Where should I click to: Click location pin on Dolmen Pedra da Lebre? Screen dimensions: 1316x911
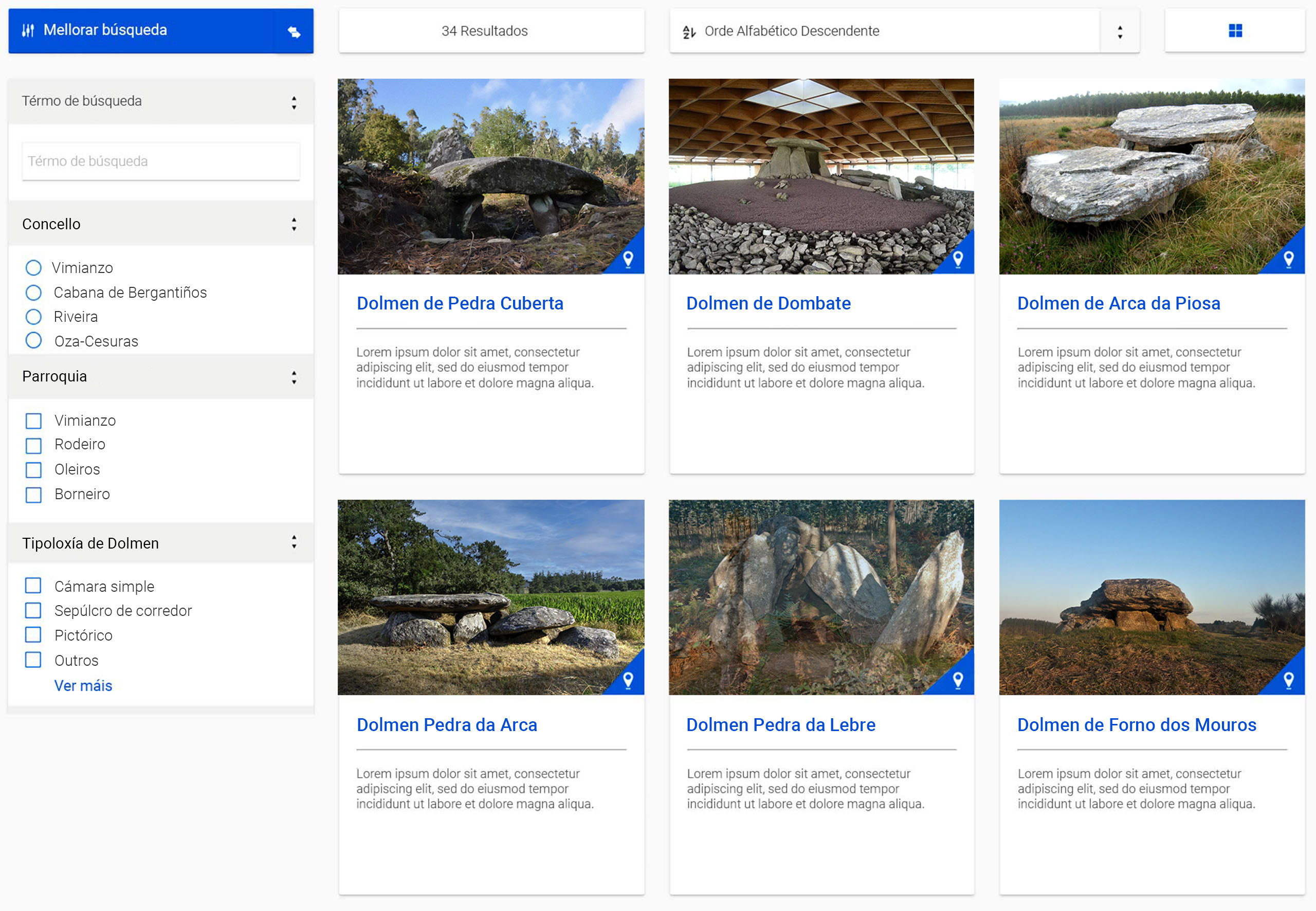click(x=958, y=680)
